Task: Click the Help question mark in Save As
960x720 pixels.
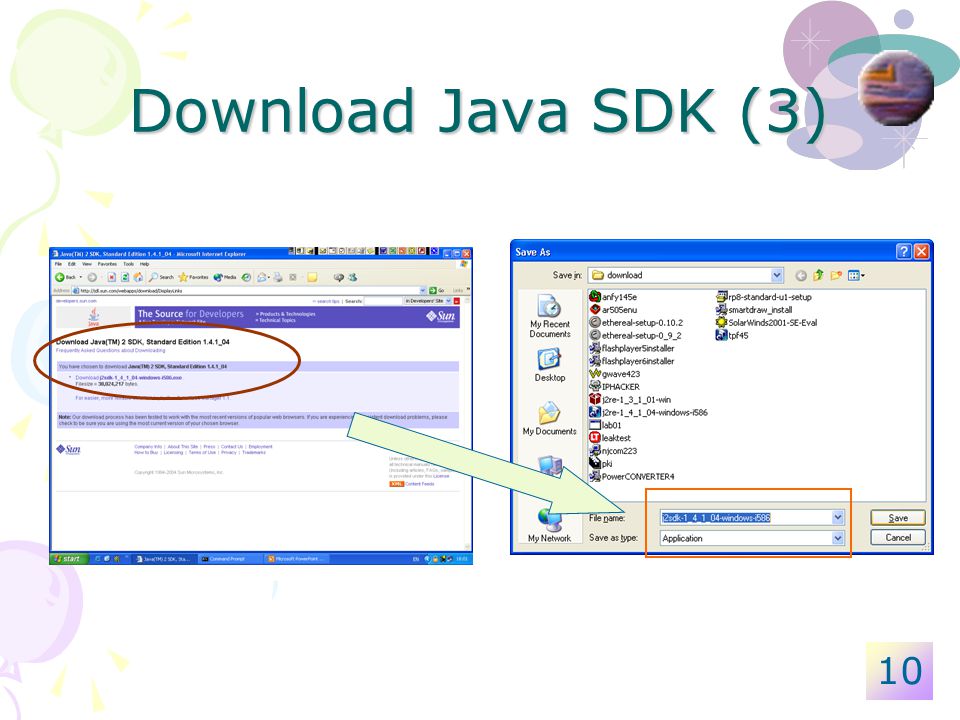Action: point(903,252)
